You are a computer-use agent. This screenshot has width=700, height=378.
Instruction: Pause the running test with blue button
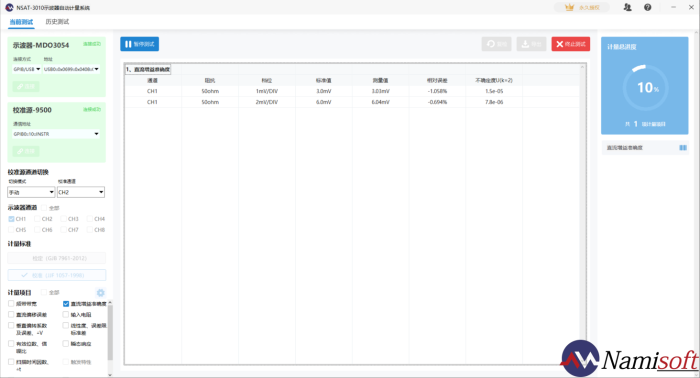click(139, 44)
